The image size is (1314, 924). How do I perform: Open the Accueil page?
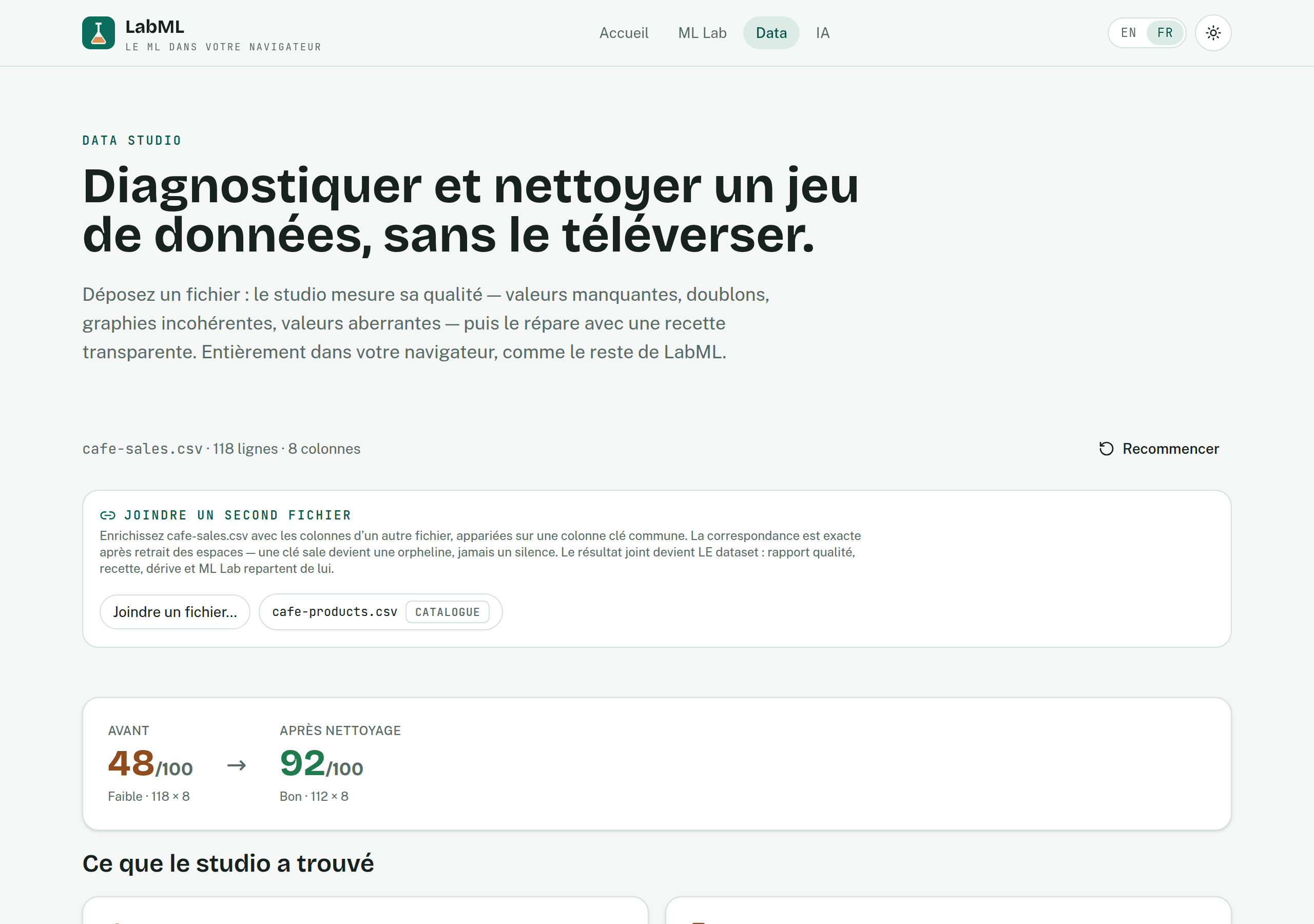pos(624,33)
